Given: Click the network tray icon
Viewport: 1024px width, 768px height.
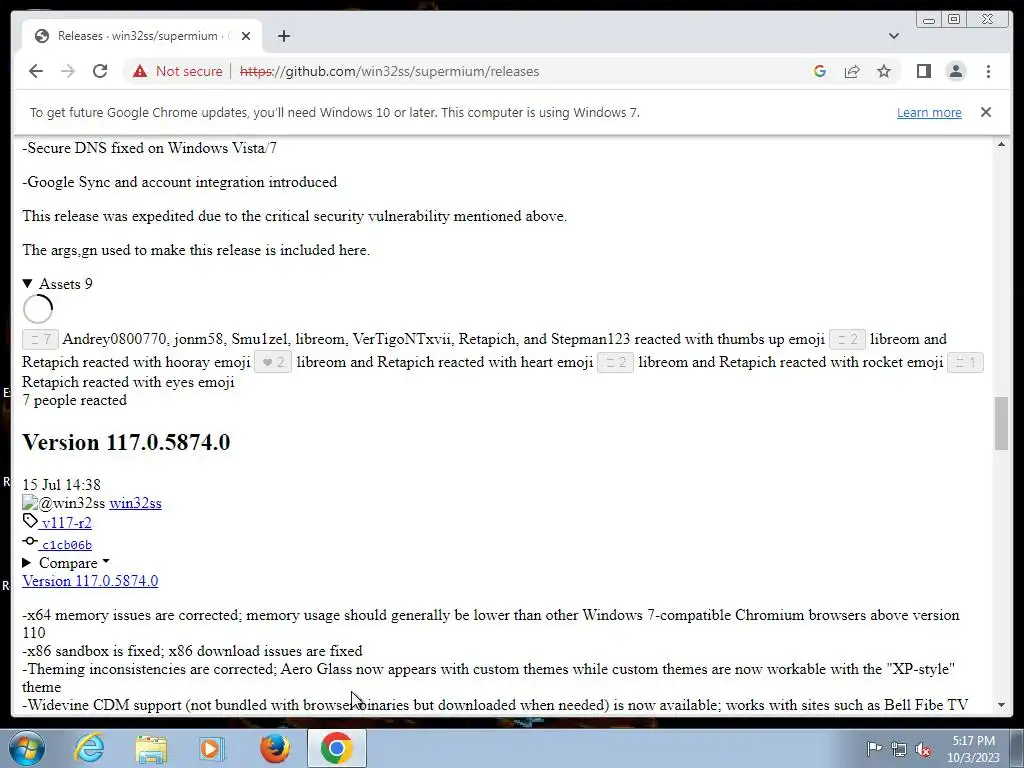Looking at the screenshot, I should [x=899, y=749].
